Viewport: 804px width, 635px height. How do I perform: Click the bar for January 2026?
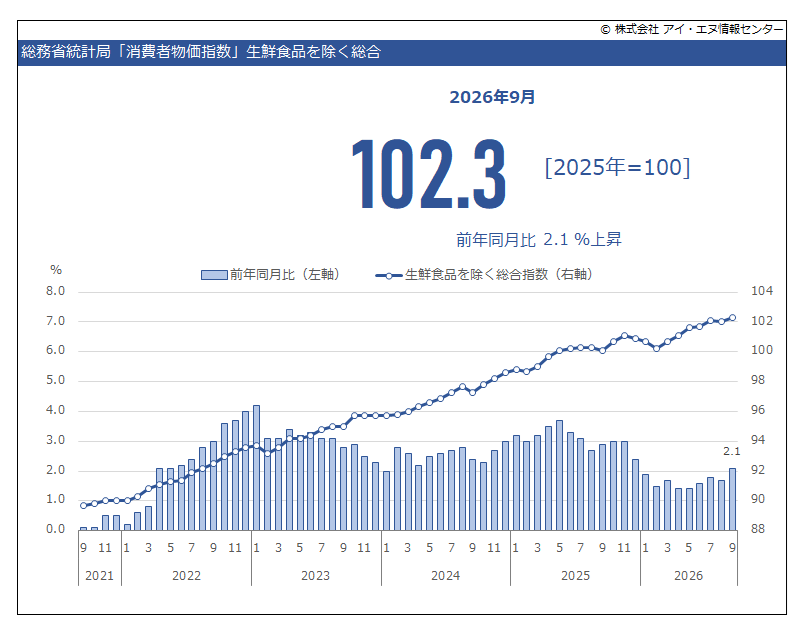(646, 502)
